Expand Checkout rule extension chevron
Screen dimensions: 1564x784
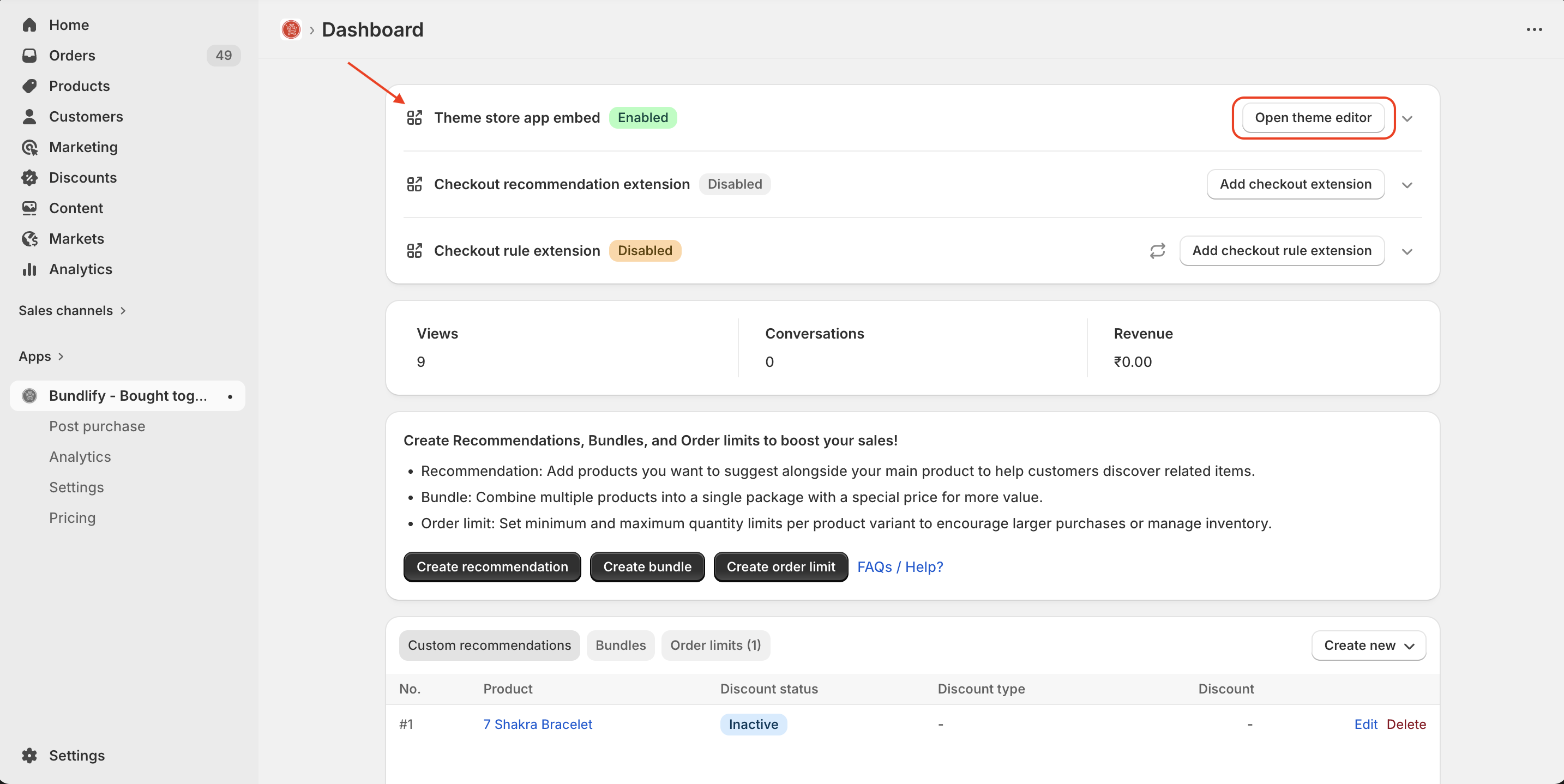[1407, 251]
